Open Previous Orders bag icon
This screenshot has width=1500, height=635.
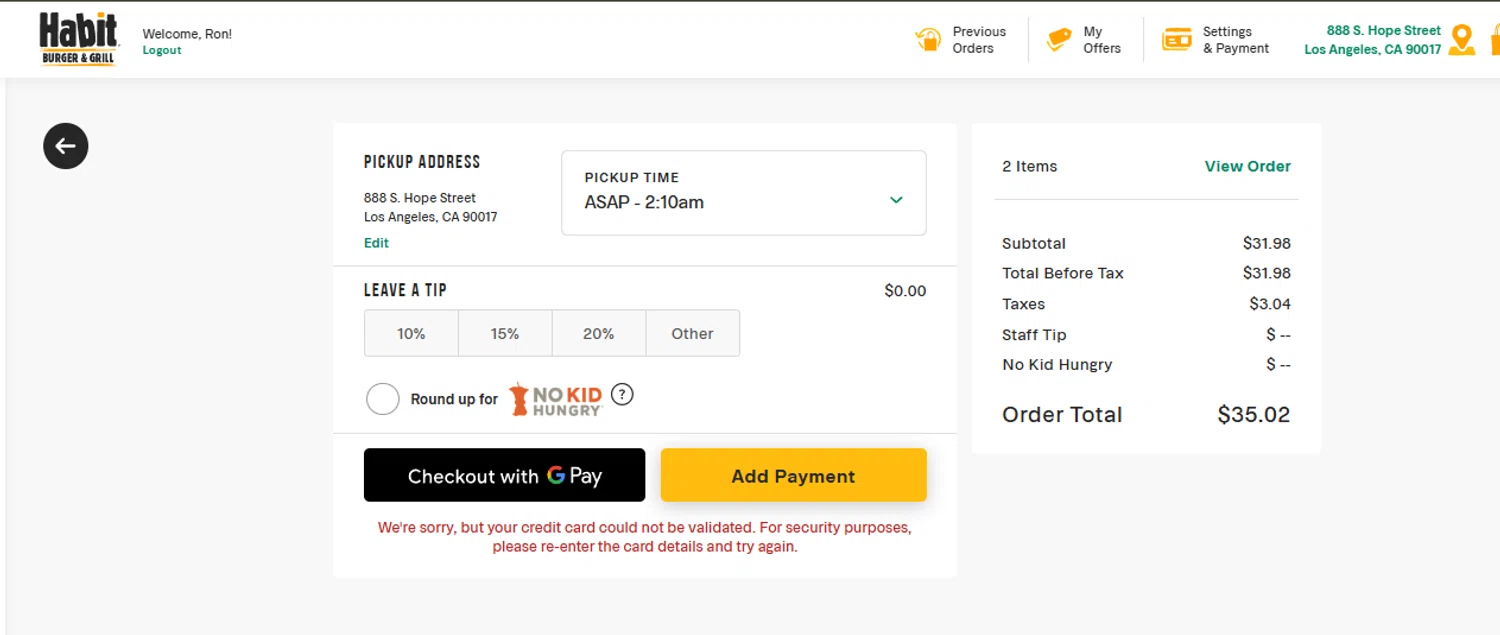pyautogui.click(x=928, y=40)
